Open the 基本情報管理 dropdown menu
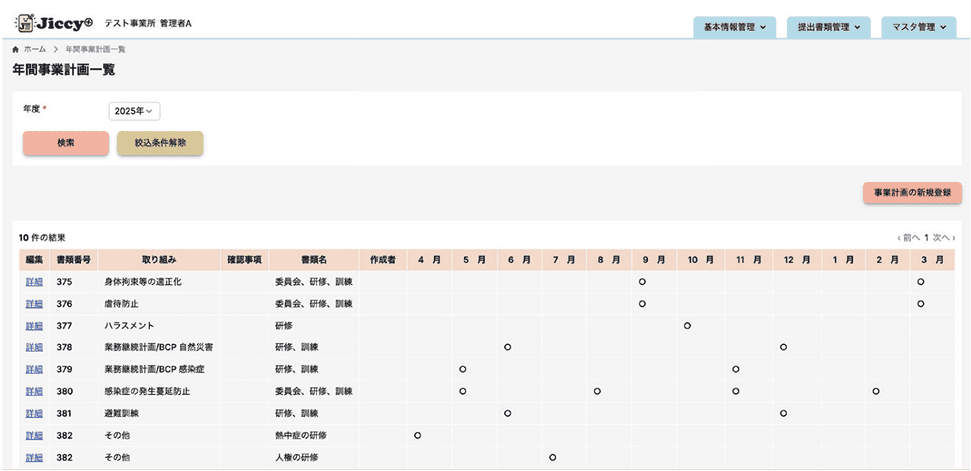This screenshot has width=971, height=471. [735, 28]
